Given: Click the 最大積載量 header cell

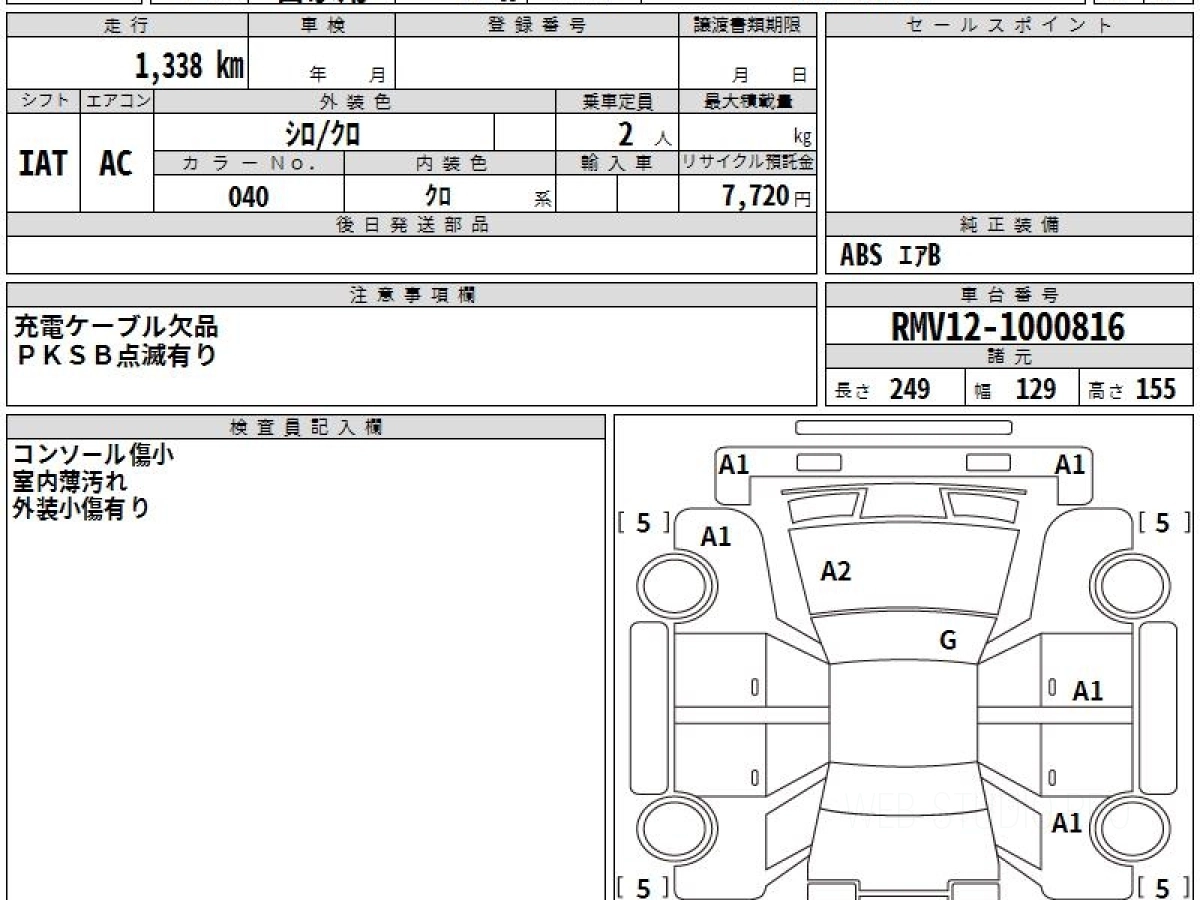Looking at the screenshot, I should pos(748,101).
